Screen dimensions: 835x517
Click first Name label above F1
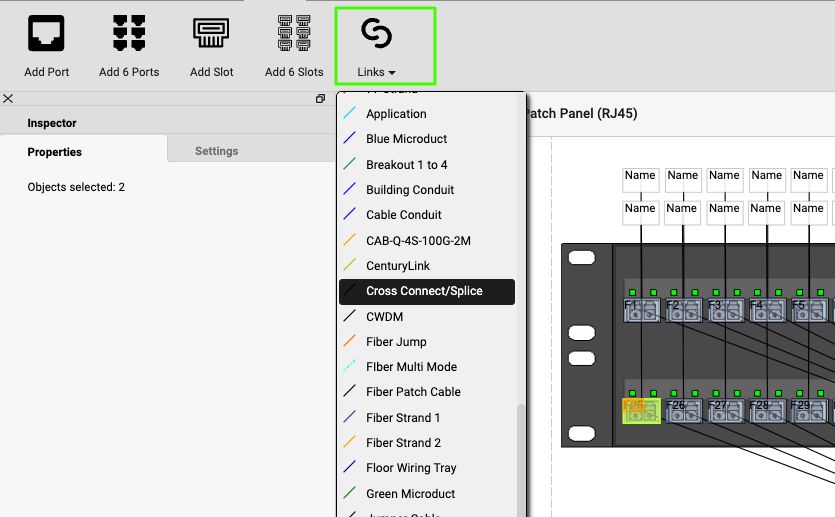[x=640, y=176]
